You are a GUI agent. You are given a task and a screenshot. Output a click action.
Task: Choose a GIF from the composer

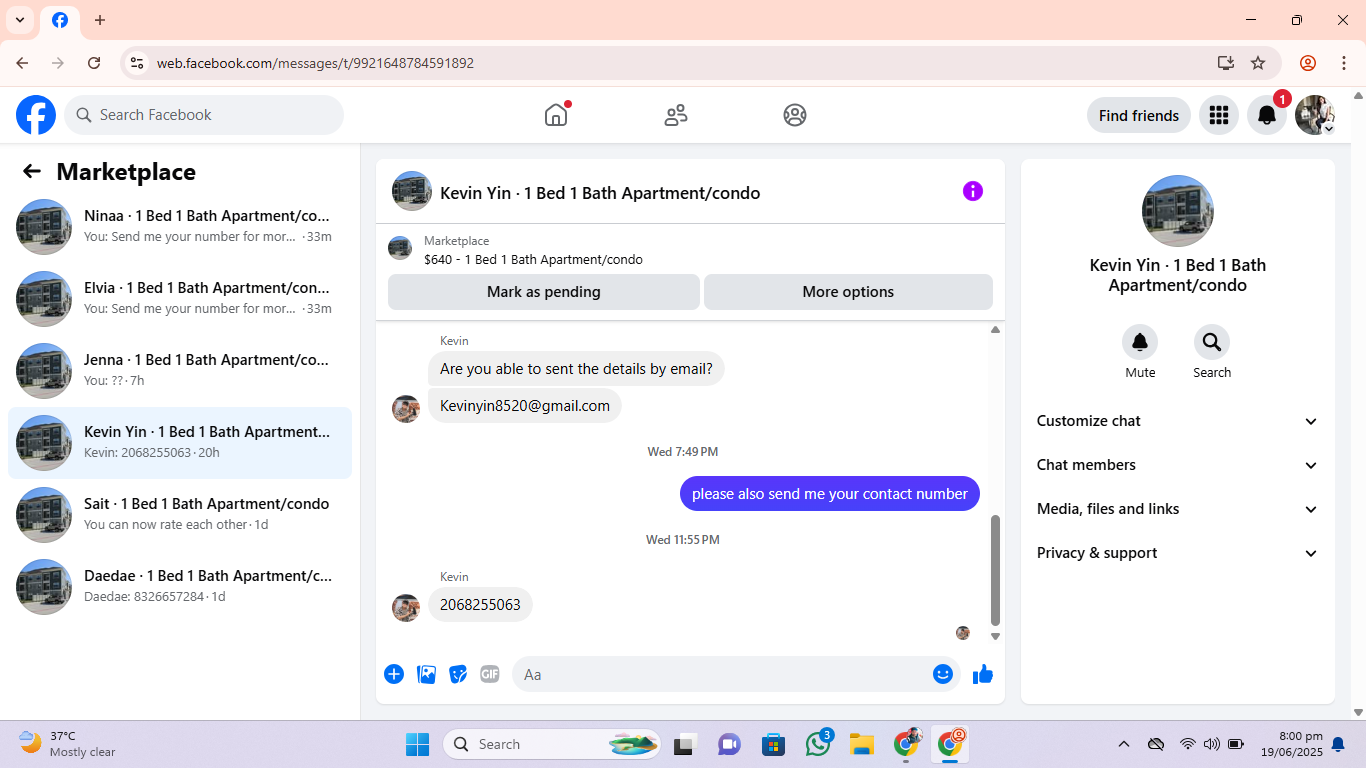click(x=489, y=674)
